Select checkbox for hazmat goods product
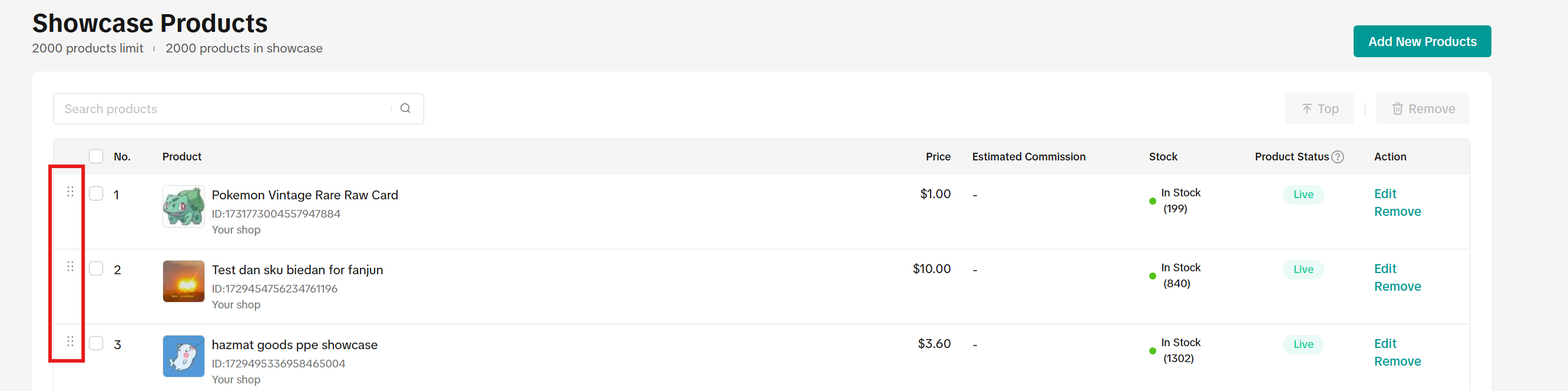The image size is (1568, 391). [x=96, y=343]
